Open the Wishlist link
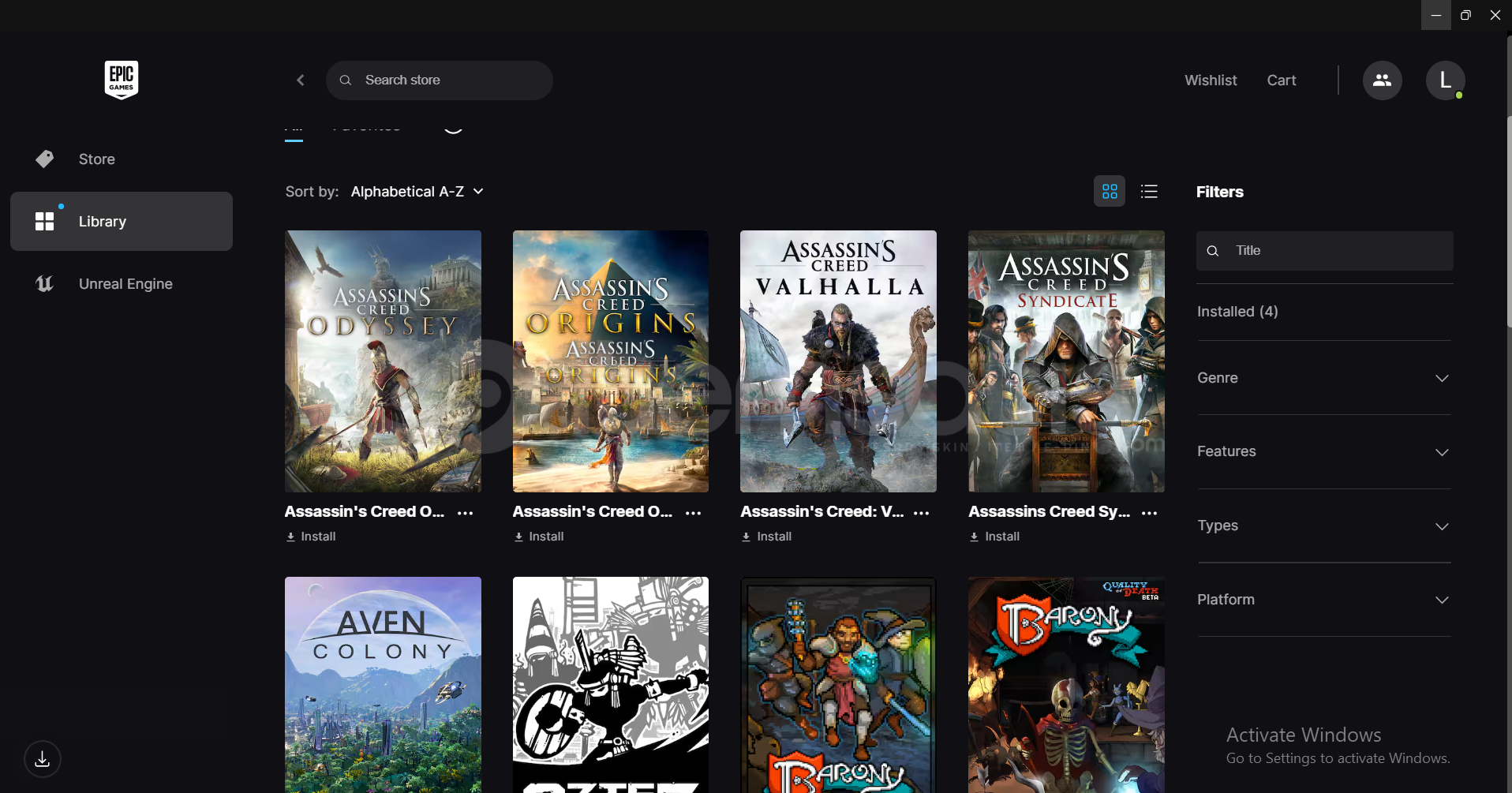This screenshot has width=1512, height=793. [1211, 80]
